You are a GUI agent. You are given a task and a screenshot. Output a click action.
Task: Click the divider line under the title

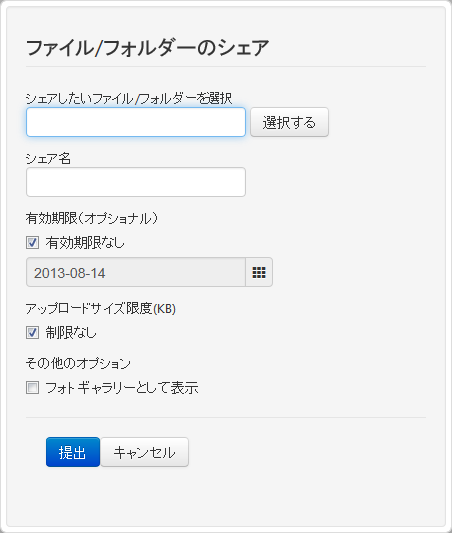coord(226,67)
